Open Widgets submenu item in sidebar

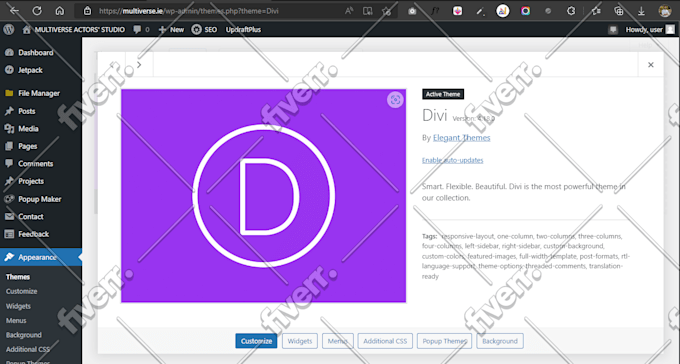[x=18, y=306]
